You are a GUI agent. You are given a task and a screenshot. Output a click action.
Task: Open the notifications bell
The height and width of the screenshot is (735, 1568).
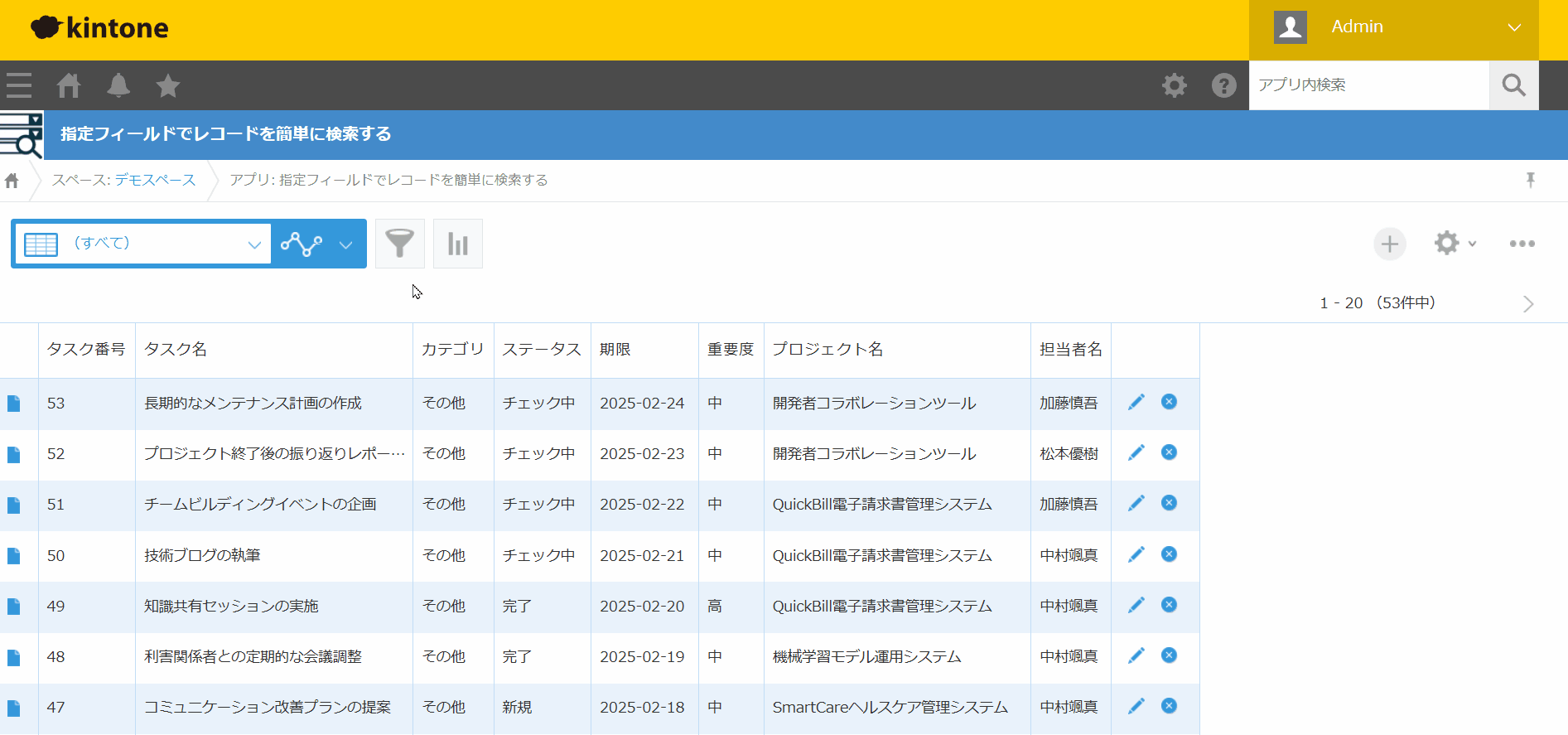click(x=118, y=85)
